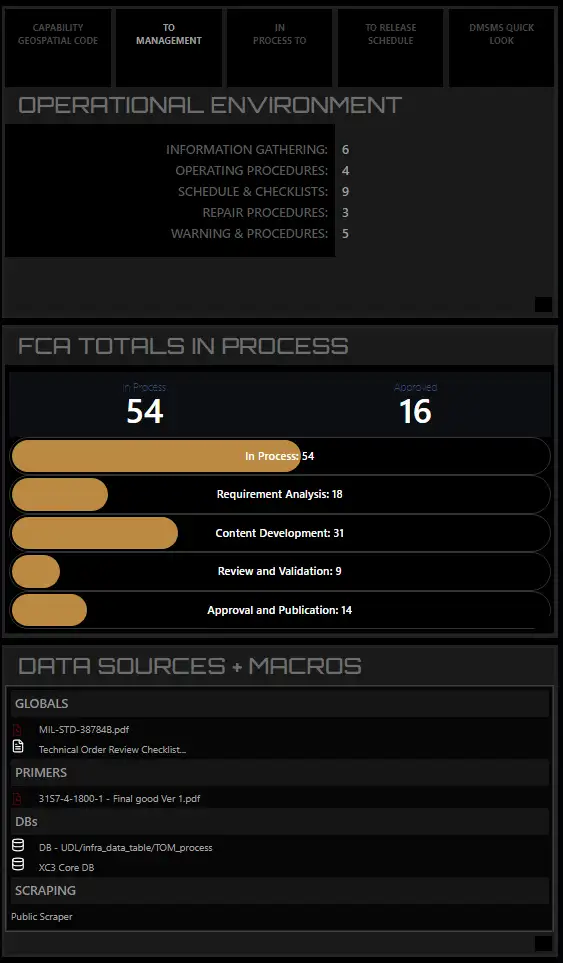Image resolution: width=563 pixels, height=963 pixels.
Task: Select the 31S7-4-1800-1 PDF icon
Action: [x=18, y=798]
